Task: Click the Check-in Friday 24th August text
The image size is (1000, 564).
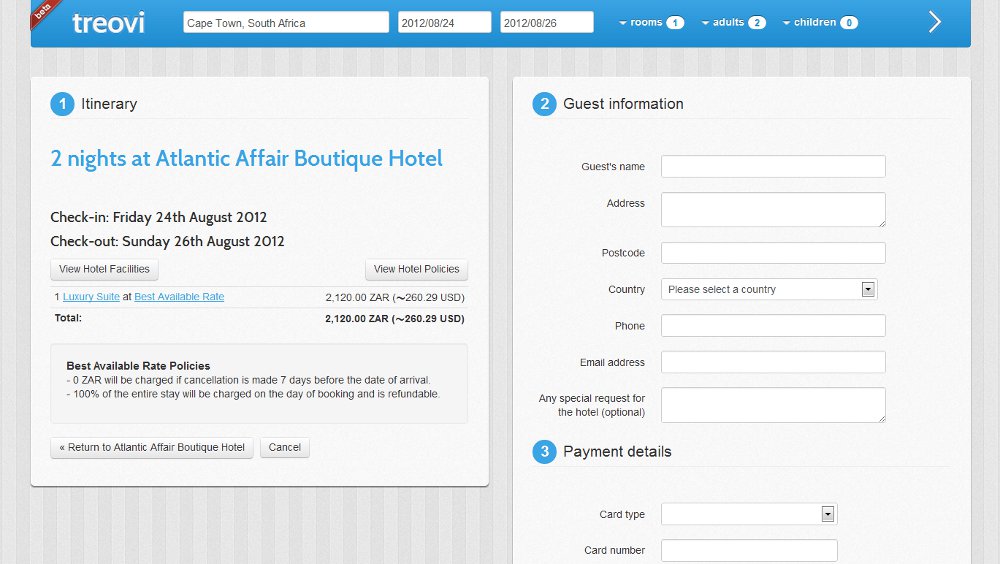Action: click(159, 217)
